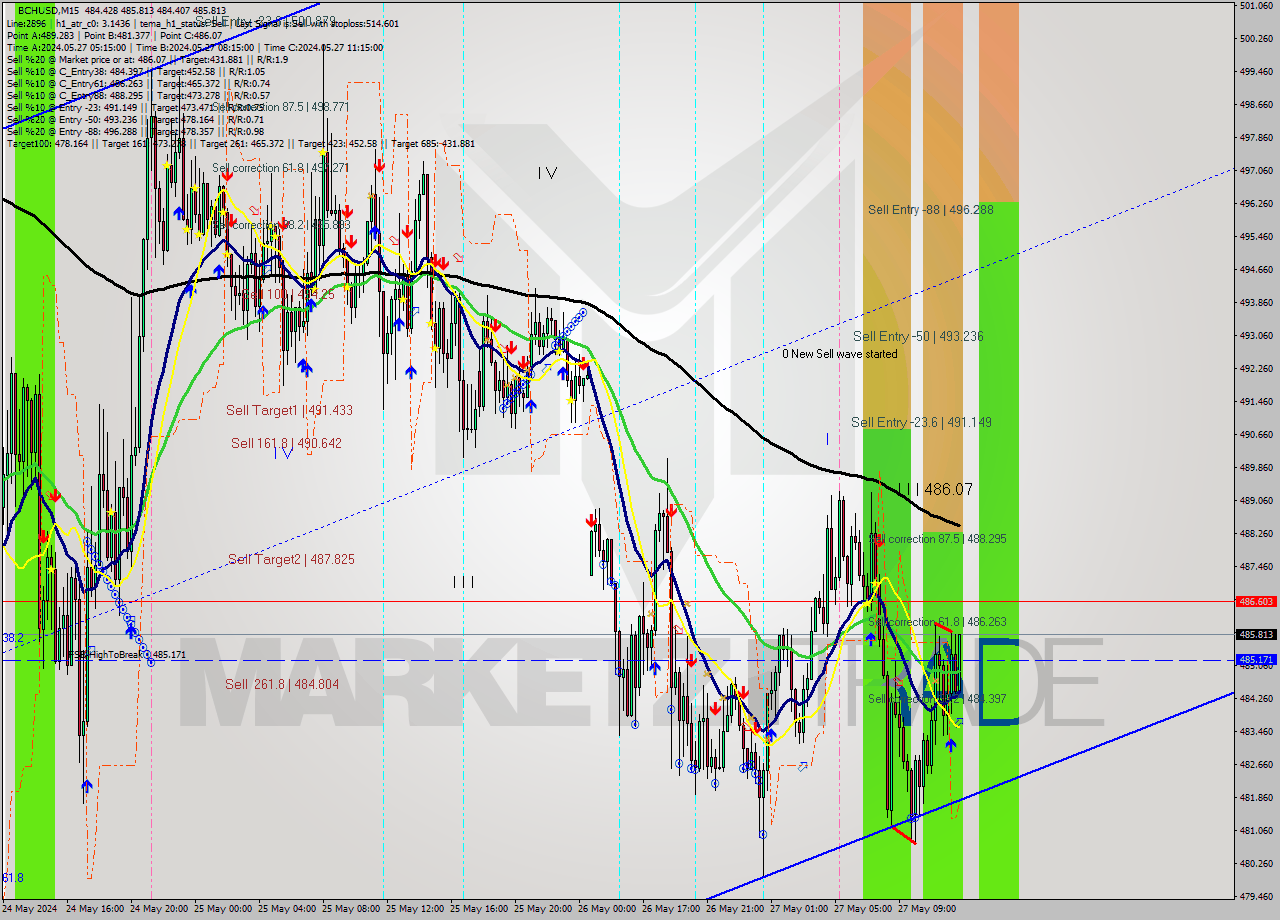Click the 497.860 price axis value

click(x=1256, y=138)
